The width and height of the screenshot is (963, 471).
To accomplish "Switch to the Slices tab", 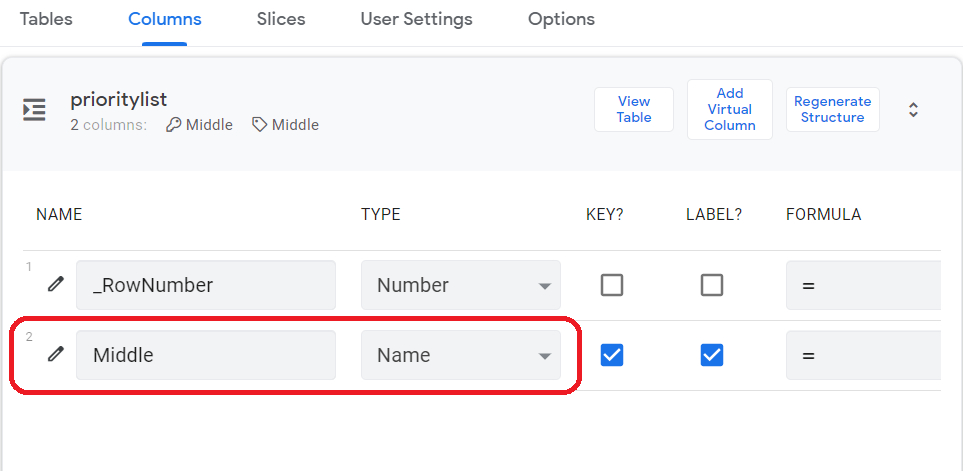I will tap(281, 19).
